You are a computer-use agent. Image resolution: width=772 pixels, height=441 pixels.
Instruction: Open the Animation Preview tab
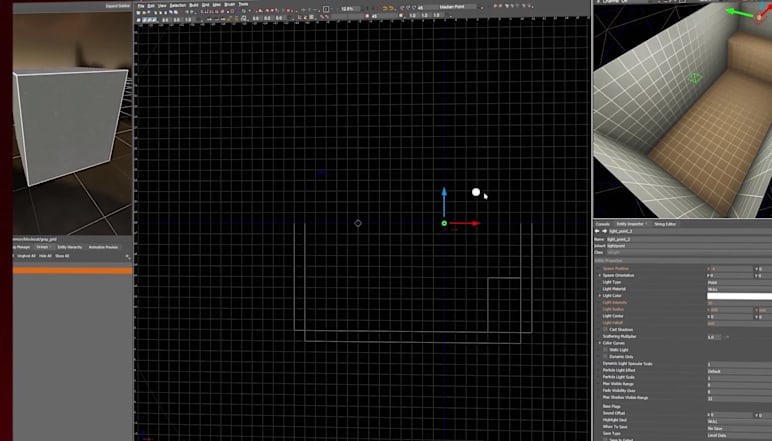[103, 247]
